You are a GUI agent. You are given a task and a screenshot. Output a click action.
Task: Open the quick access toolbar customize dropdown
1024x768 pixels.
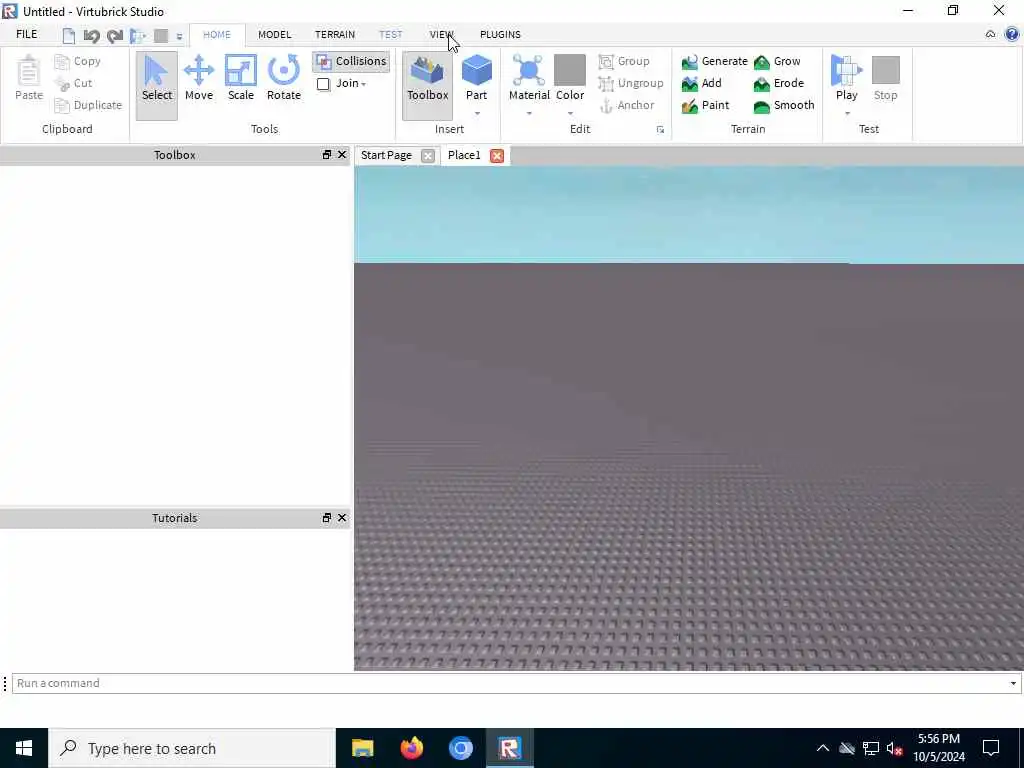point(179,37)
